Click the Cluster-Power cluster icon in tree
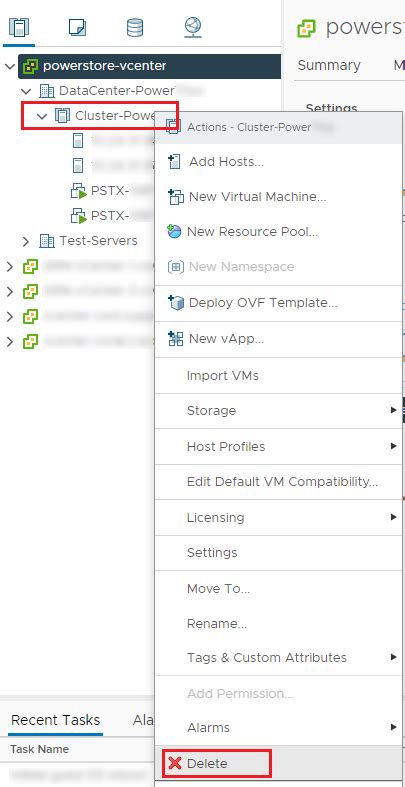The height and width of the screenshot is (787, 405). tap(62, 116)
